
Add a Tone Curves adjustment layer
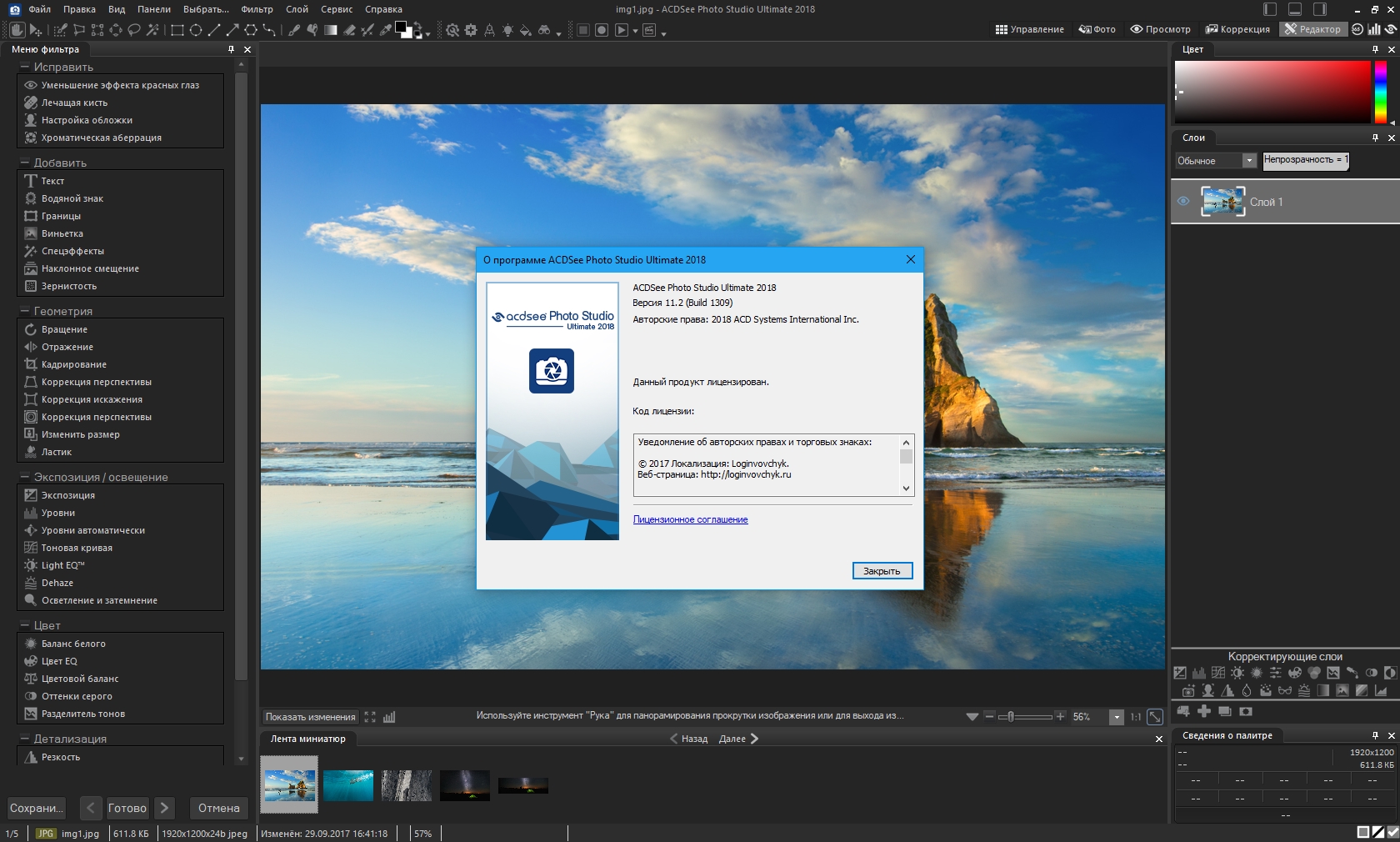pyautogui.click(x=1218, y=673)
